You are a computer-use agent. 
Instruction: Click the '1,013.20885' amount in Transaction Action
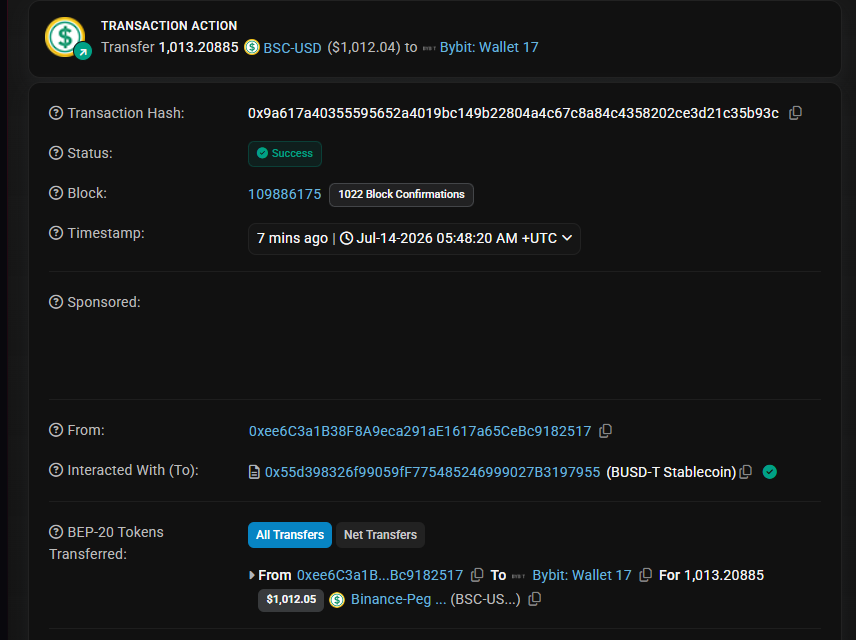(199, 48)
